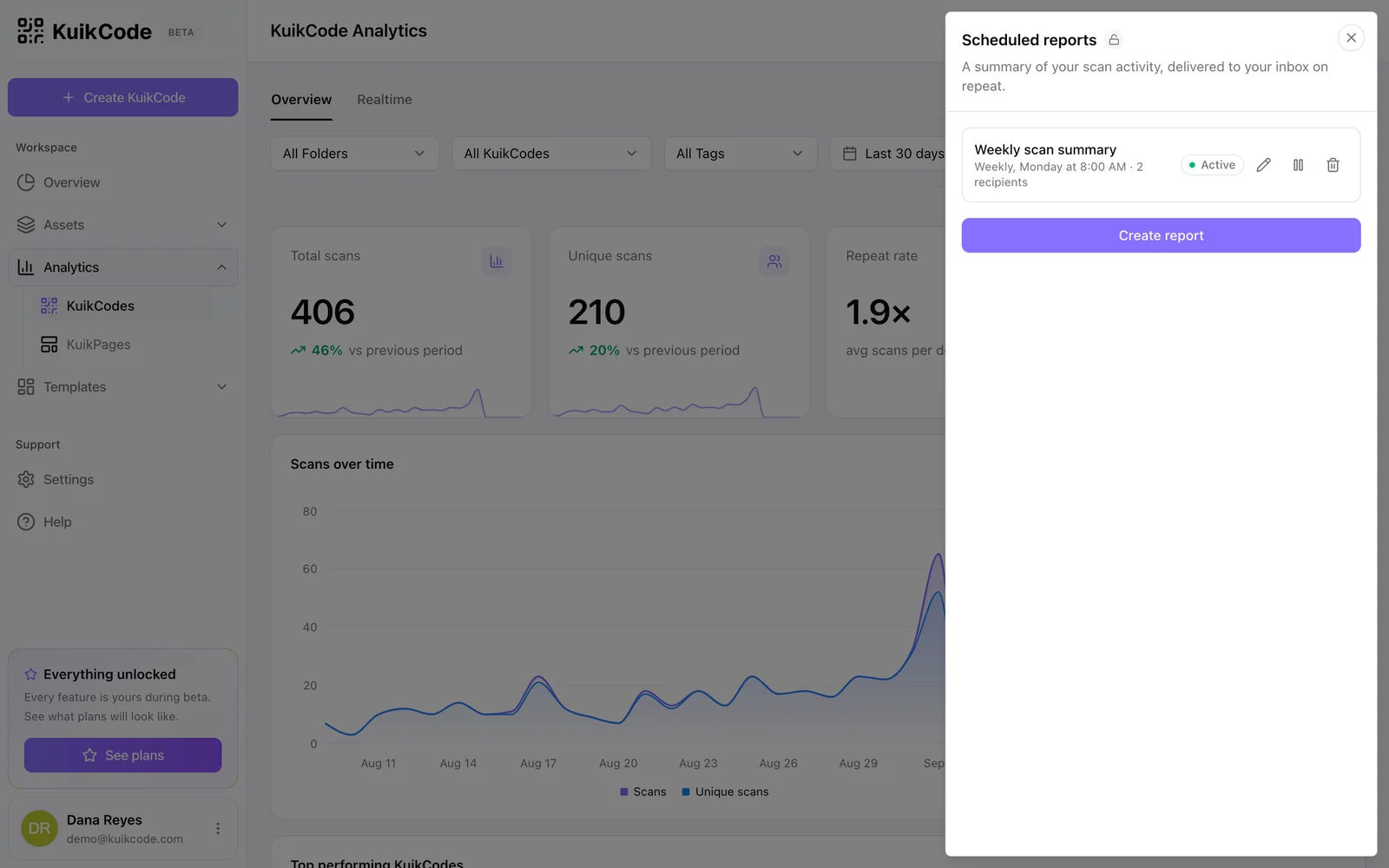Expand the Assets sidebar section

[x=122, y=225]
